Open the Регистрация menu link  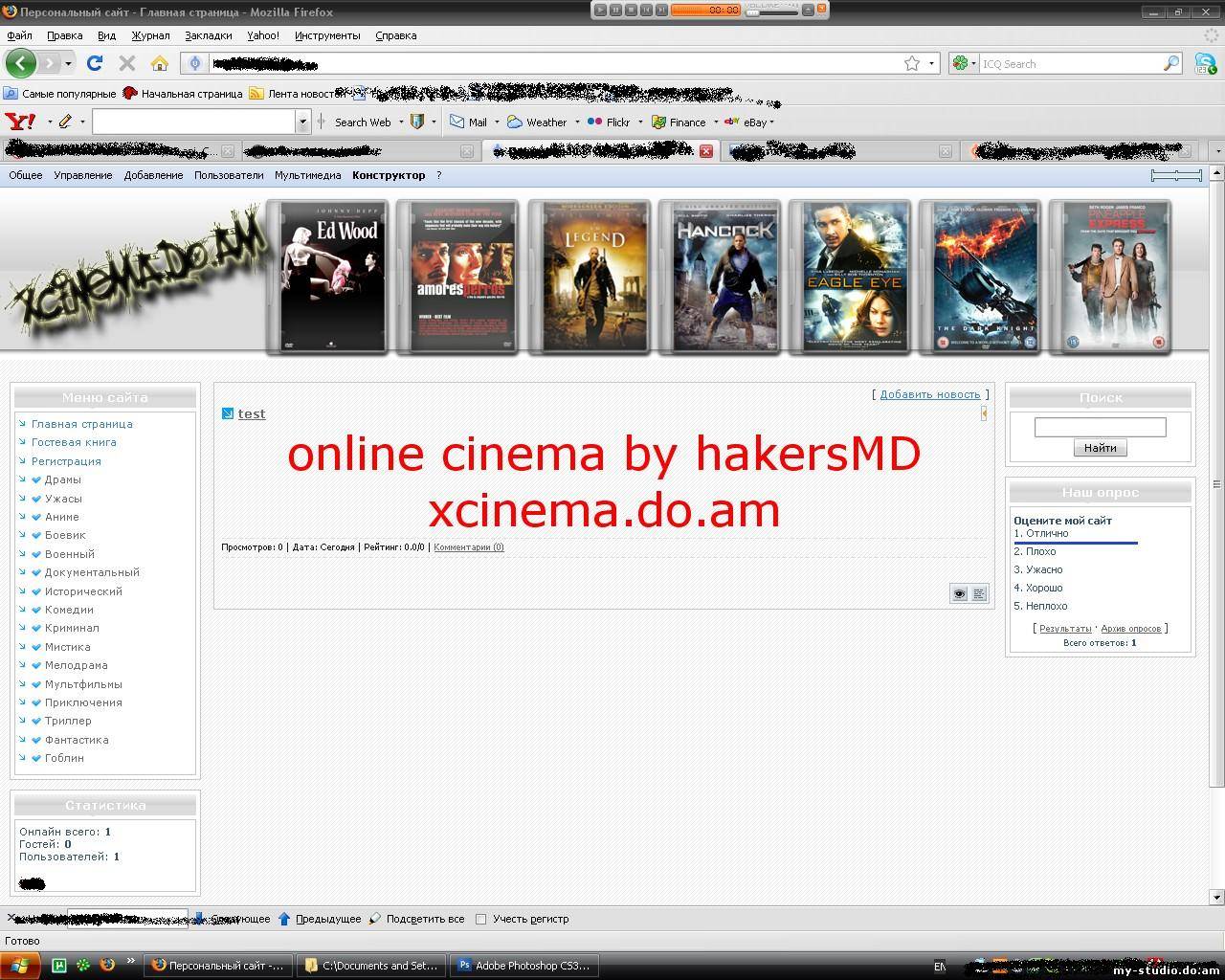coord(66,461)
